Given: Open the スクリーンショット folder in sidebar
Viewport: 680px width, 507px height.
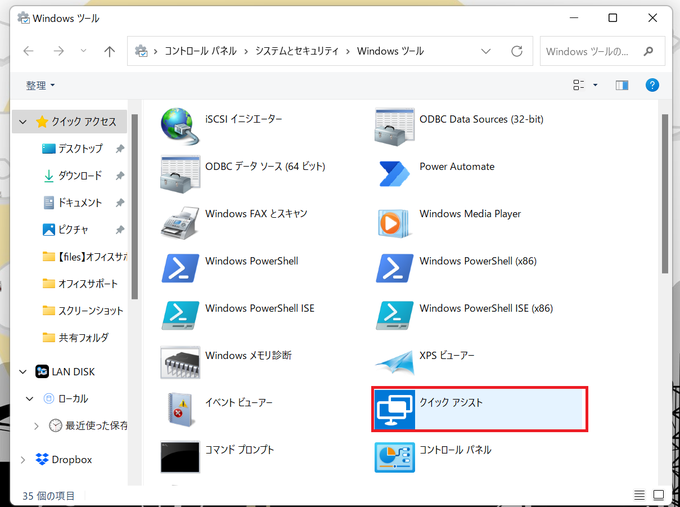Looking at the screenshot, I should [x=82, y=311].
